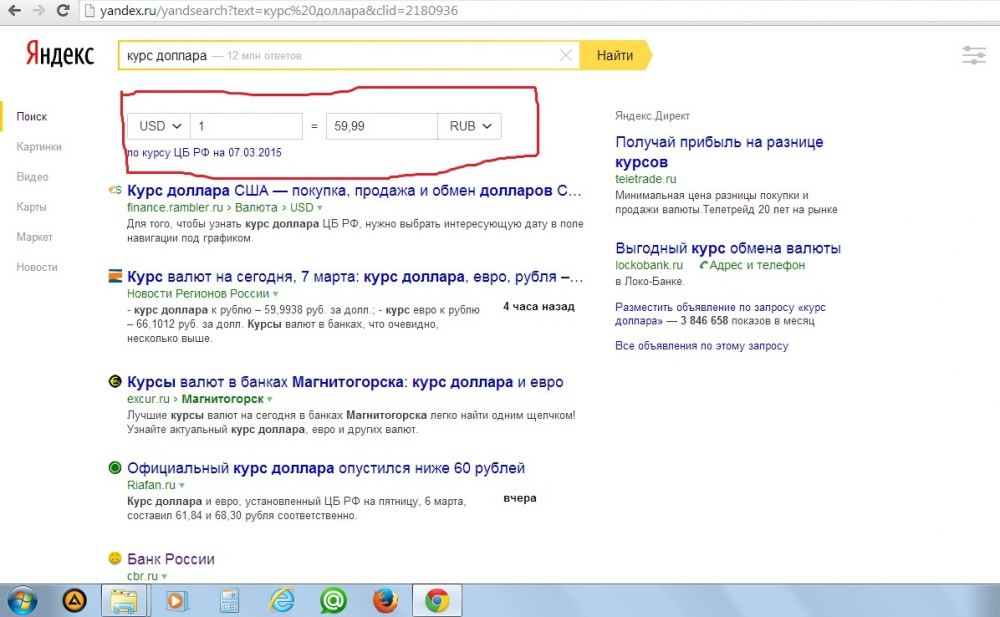Open Получай прибыль на разнице курсов ad
Screen dimensions: 1000x617
[x=719, y=151]
